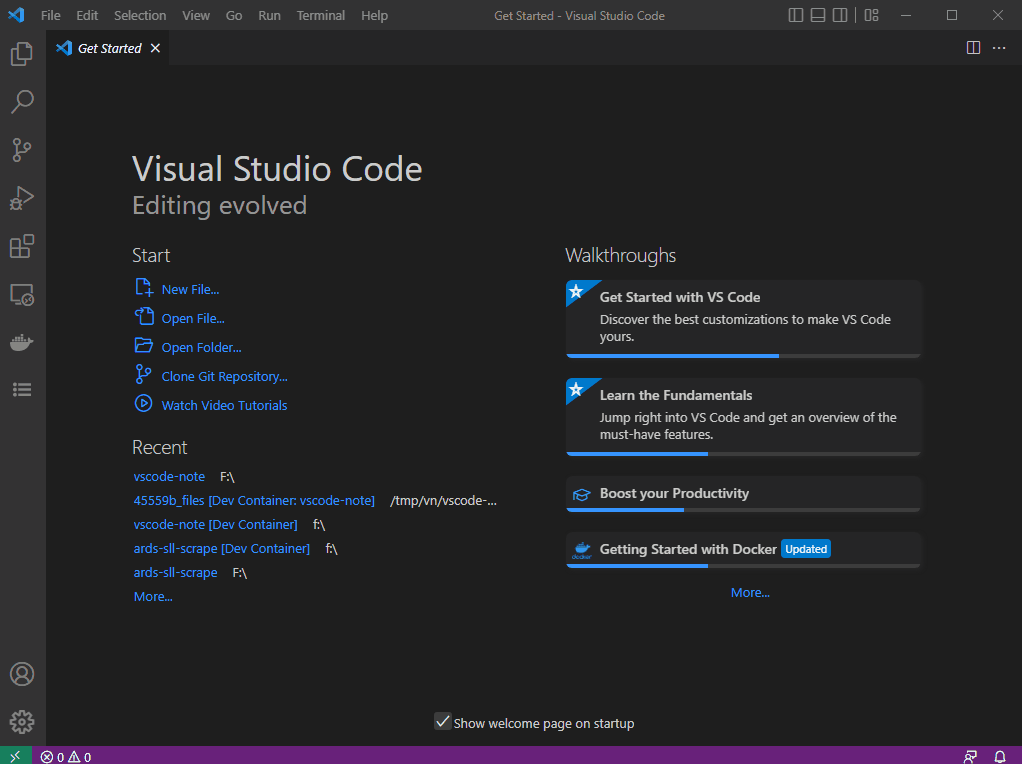This screenshot has width=1022, height=764.
Task: Click the New File icon in Start
Action: [x=143, y=287]
